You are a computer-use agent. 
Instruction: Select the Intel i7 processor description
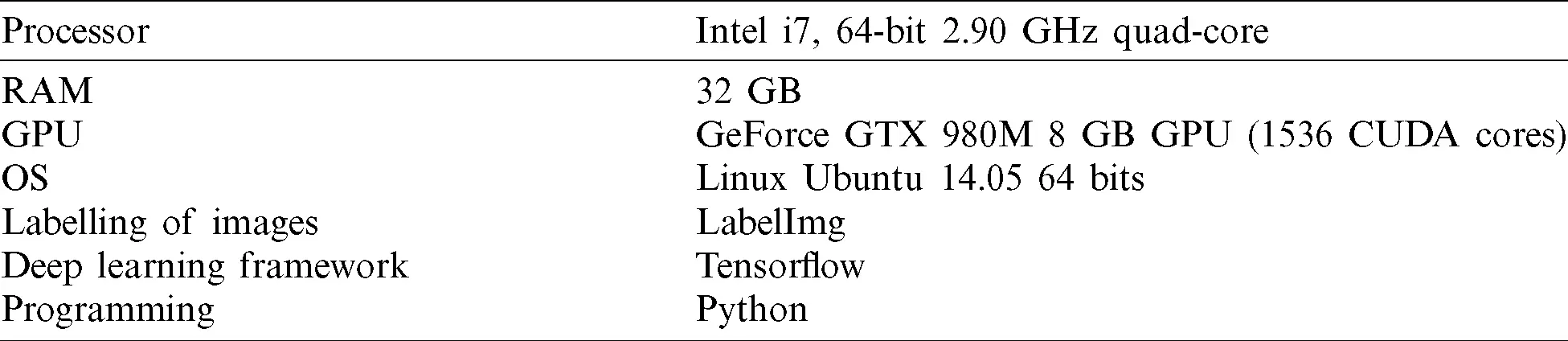pyautogui.click(x=982, y=33)
